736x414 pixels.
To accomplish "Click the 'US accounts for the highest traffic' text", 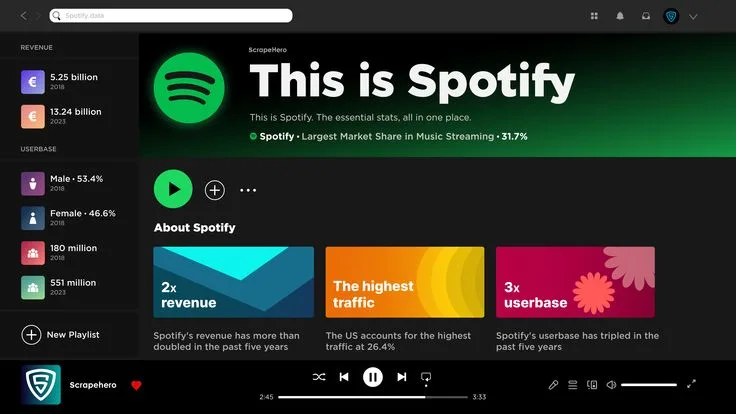I will coord(398,341).
